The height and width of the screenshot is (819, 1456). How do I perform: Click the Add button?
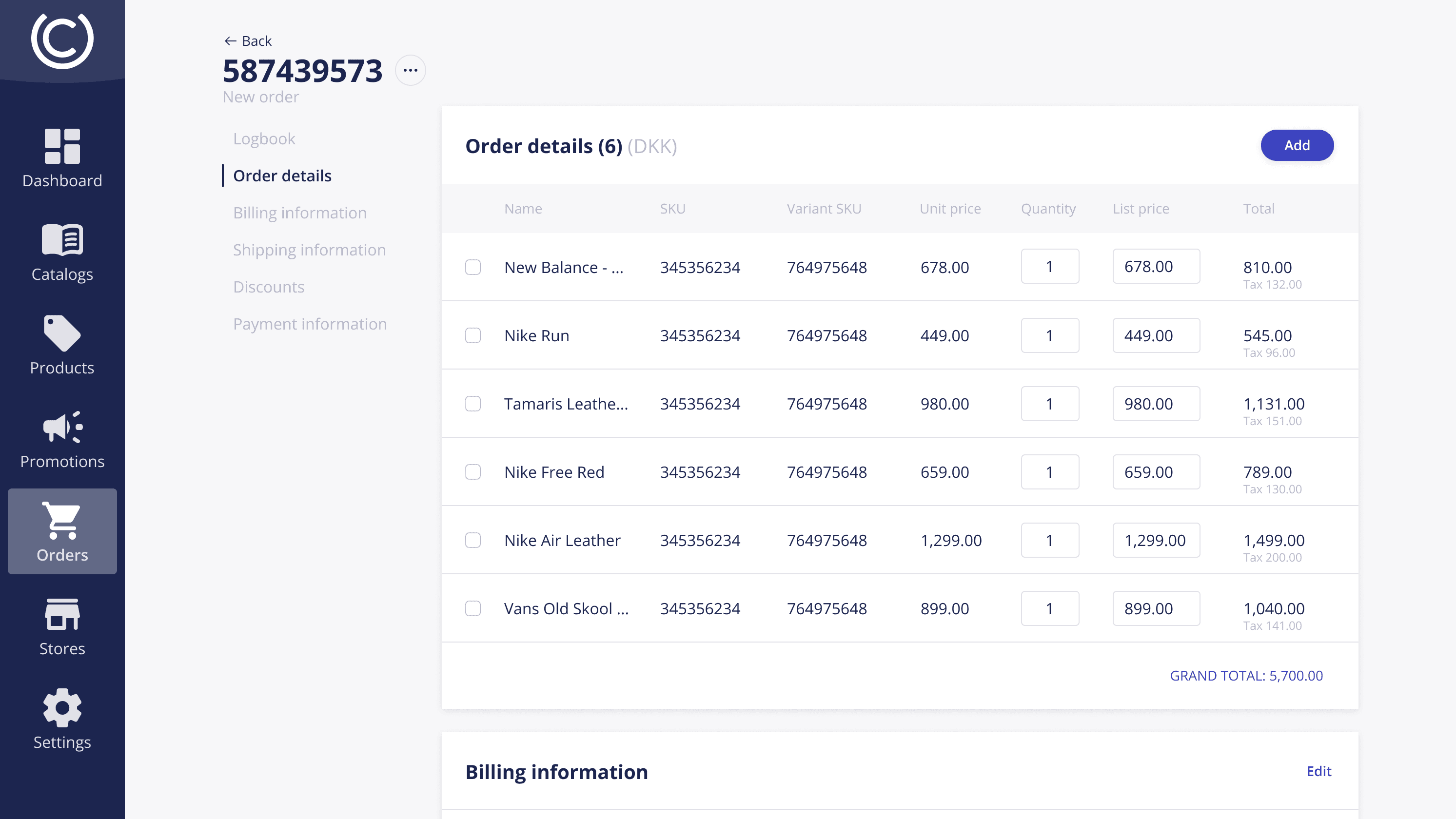1297,146
